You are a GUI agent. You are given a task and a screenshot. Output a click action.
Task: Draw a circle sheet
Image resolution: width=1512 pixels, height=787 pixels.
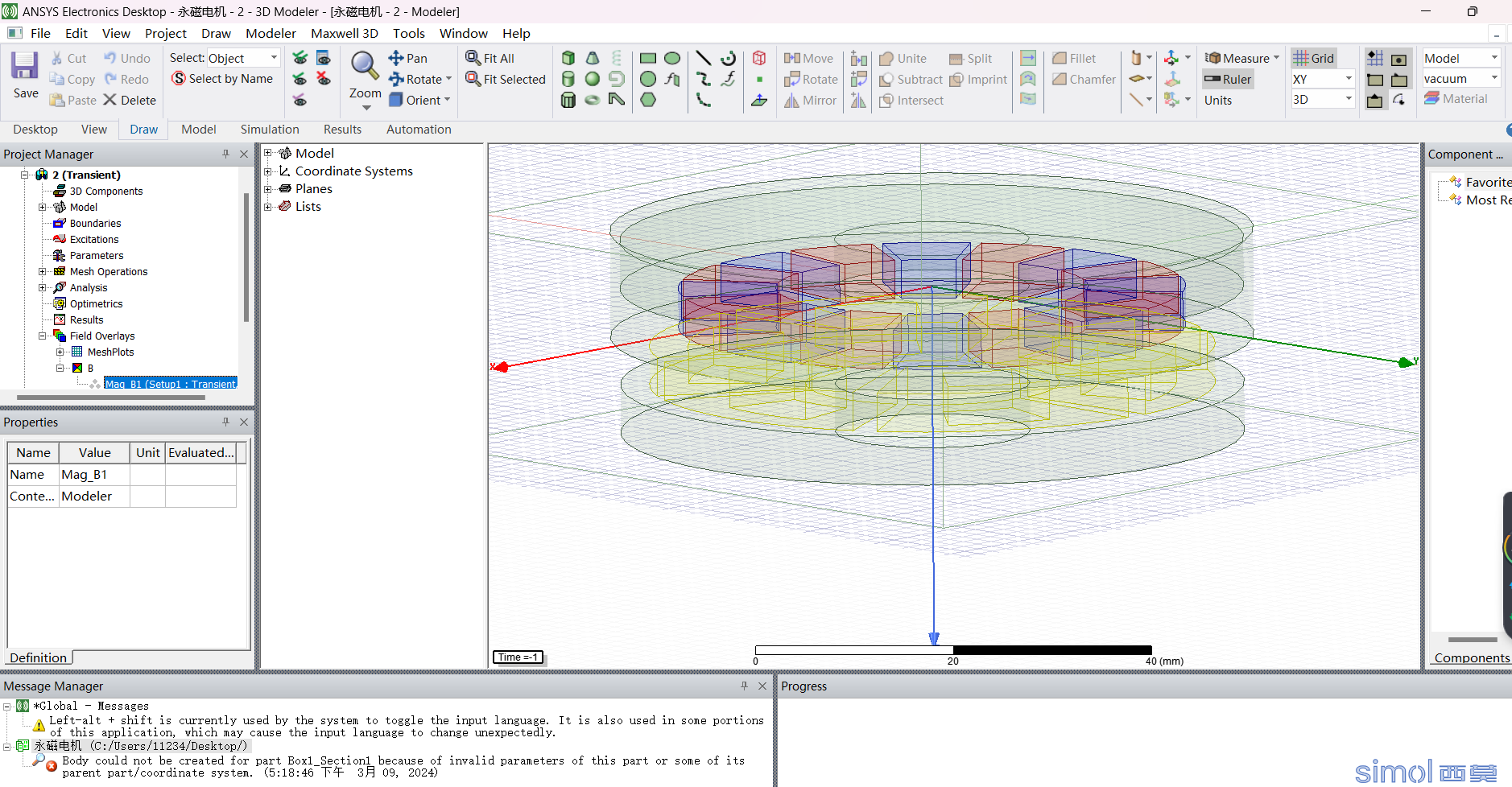click(648, 79)
